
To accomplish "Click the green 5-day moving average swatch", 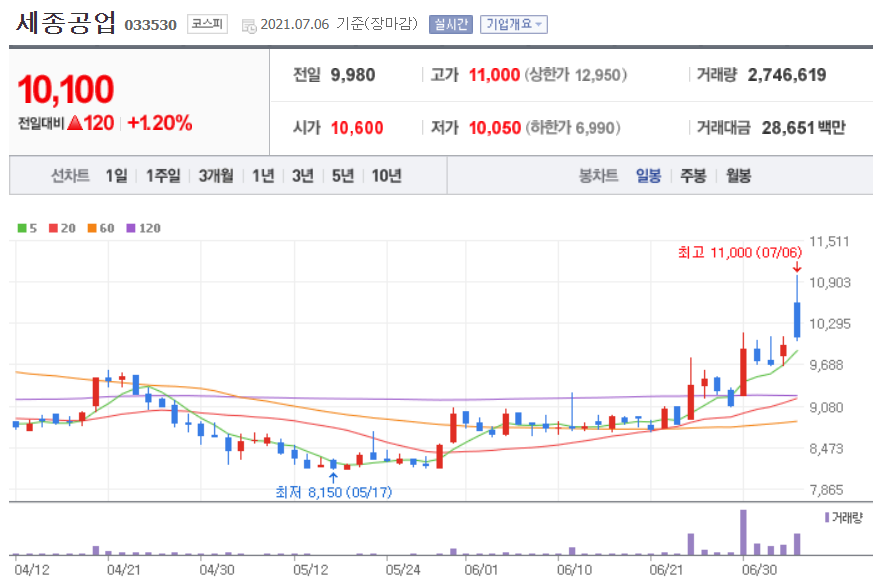I will click(x=22, y=228).
